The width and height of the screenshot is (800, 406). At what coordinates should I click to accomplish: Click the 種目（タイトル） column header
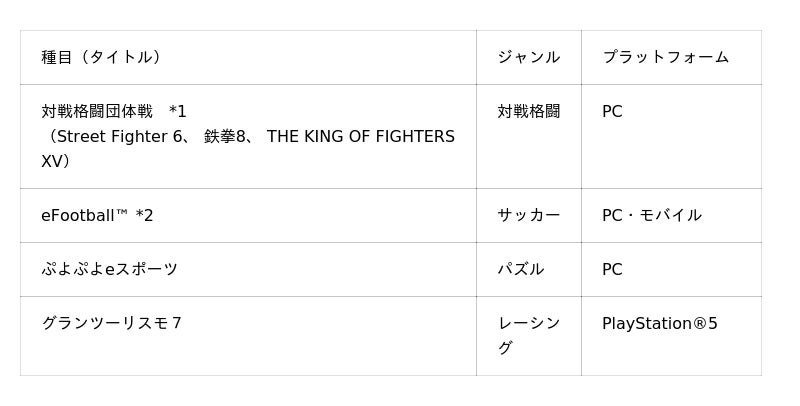pos(101,57)
